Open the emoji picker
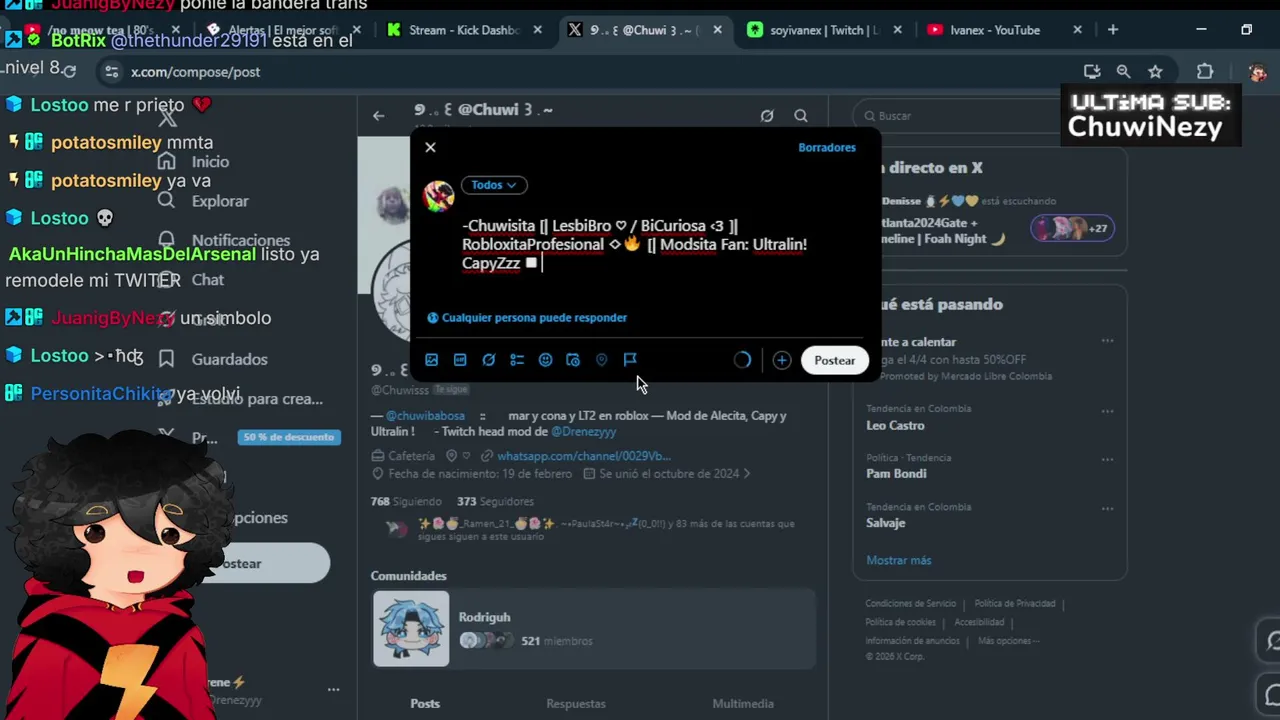 coord(545,360)
